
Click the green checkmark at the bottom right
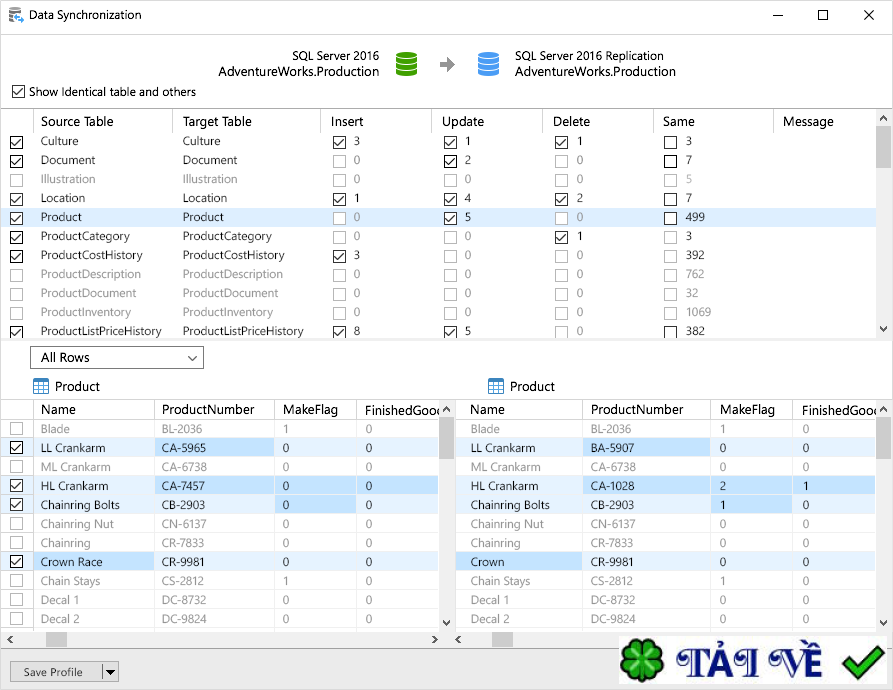[863, 662]
